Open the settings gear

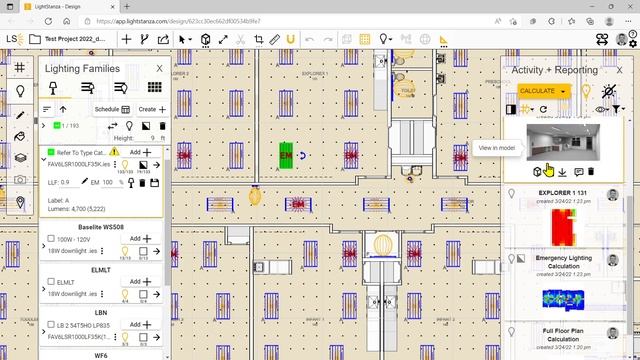click(633, 44)
